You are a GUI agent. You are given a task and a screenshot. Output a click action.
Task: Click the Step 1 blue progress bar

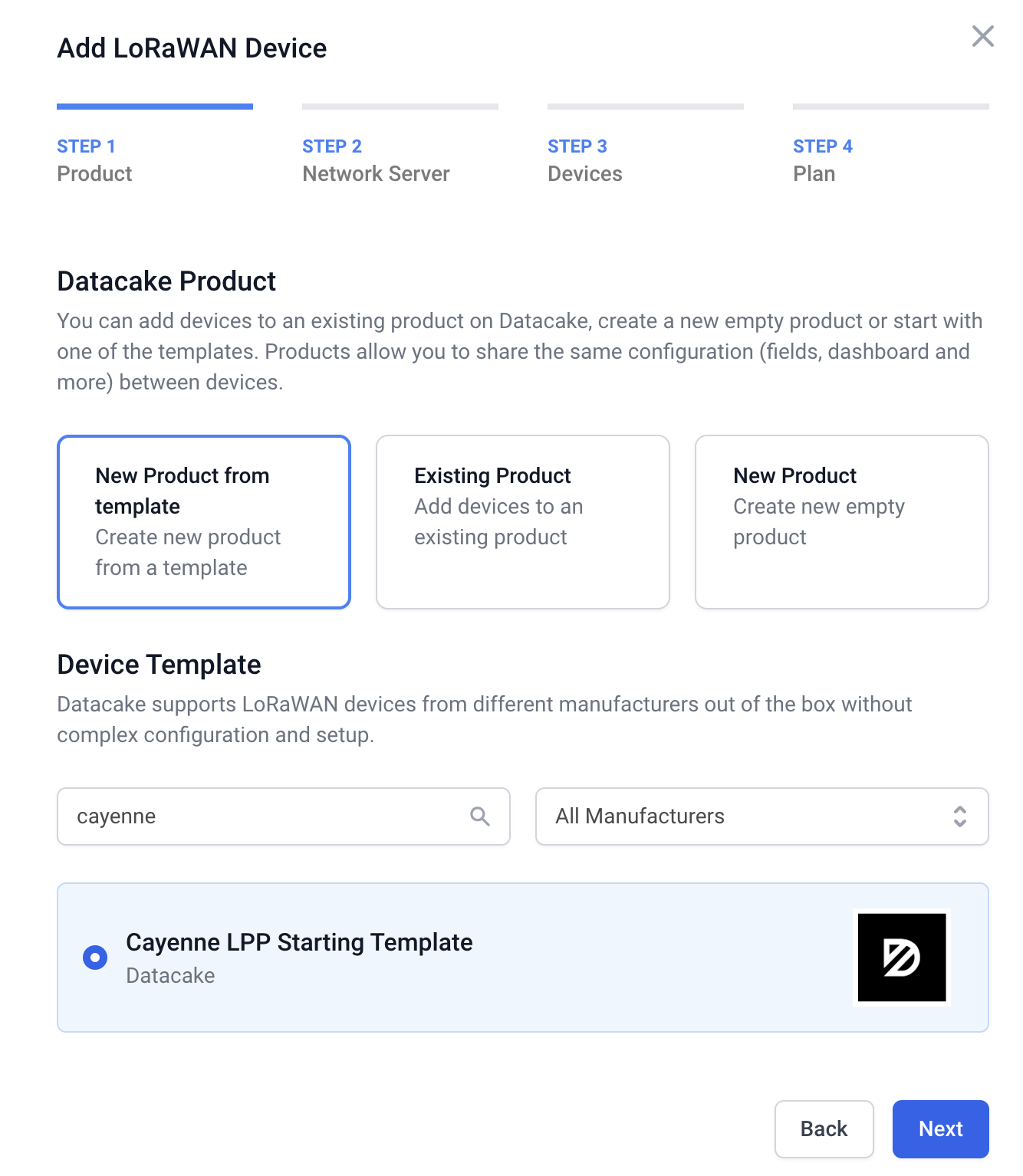tap(155, 107)
